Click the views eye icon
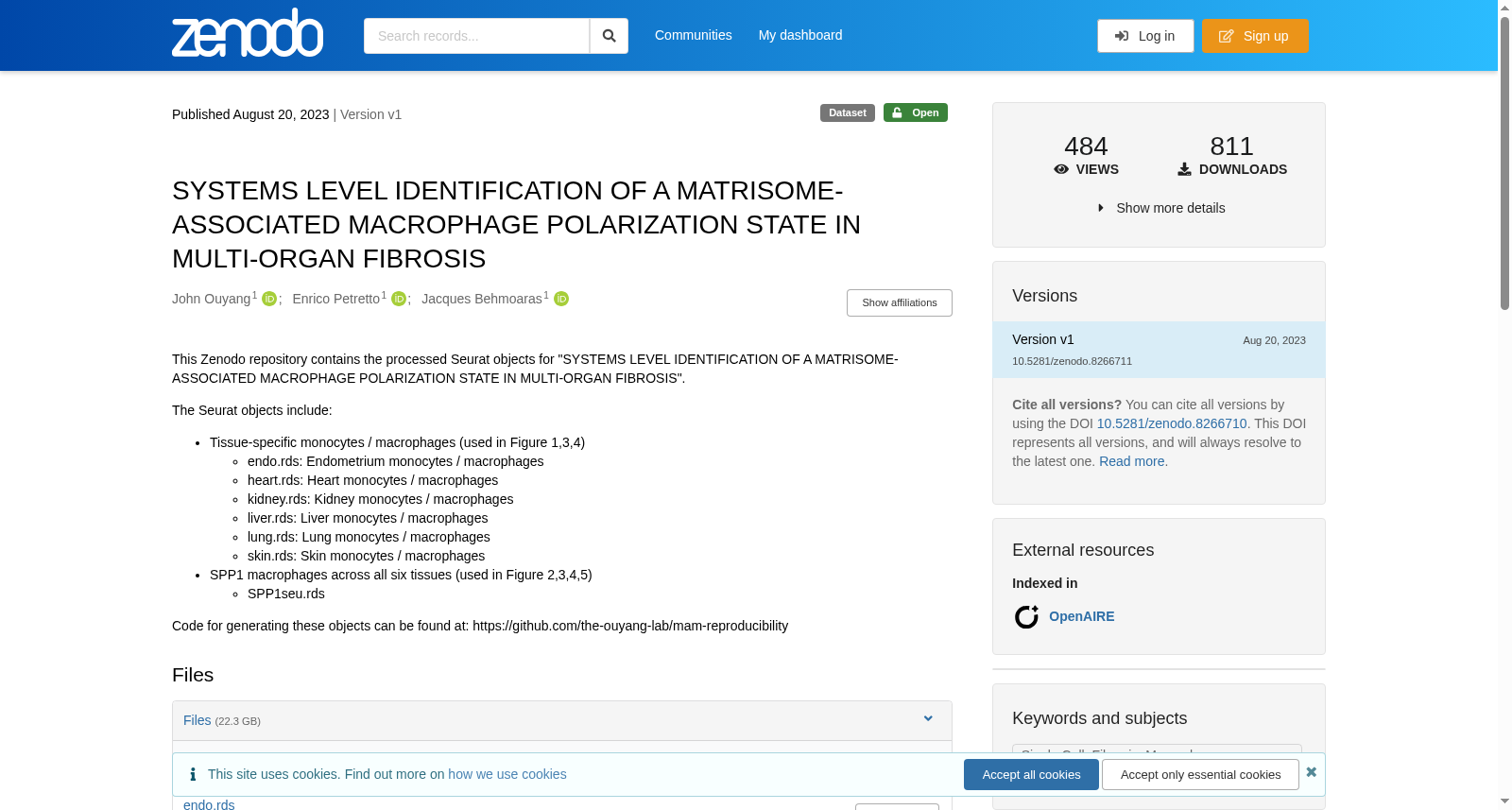This screenshot has width=1512, height=810. 1061,169
